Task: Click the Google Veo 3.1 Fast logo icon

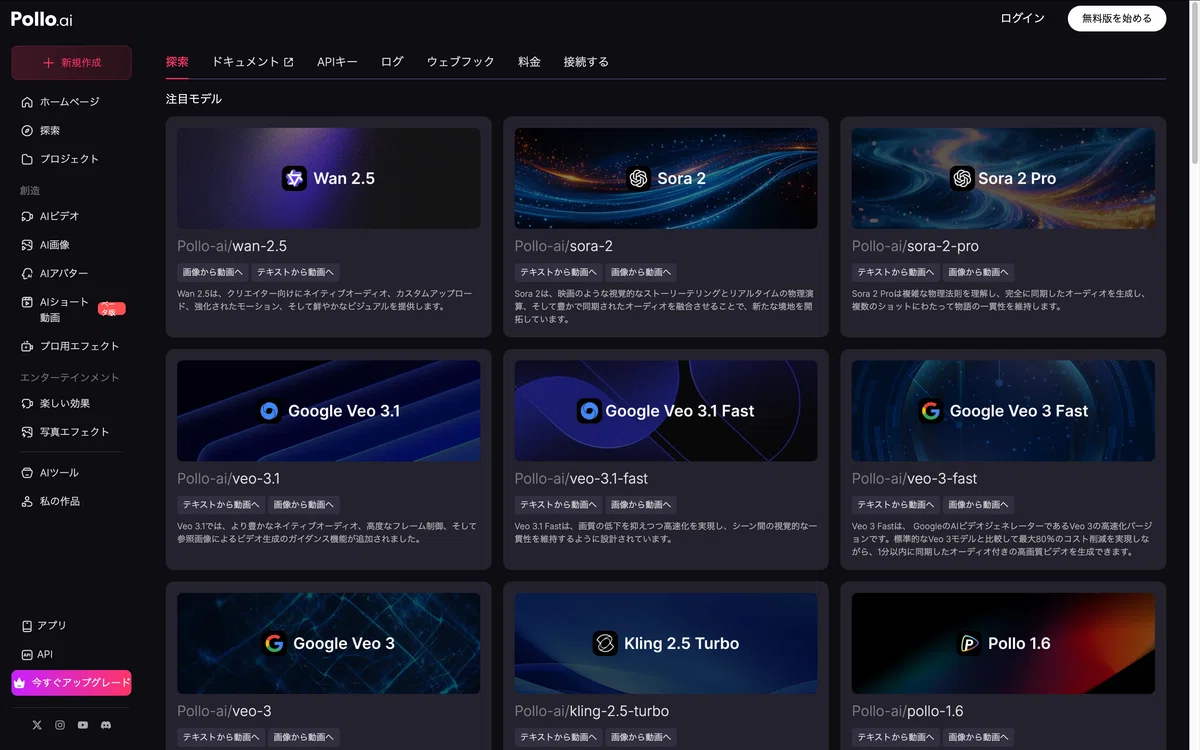Action: point(589,411)
